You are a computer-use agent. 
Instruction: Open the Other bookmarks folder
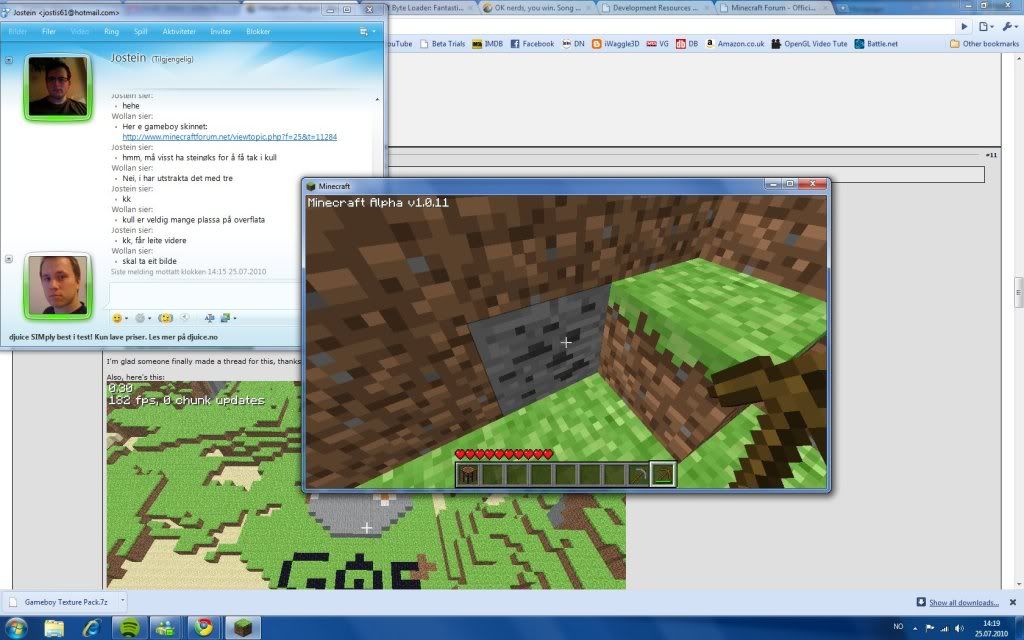point(984,44)
